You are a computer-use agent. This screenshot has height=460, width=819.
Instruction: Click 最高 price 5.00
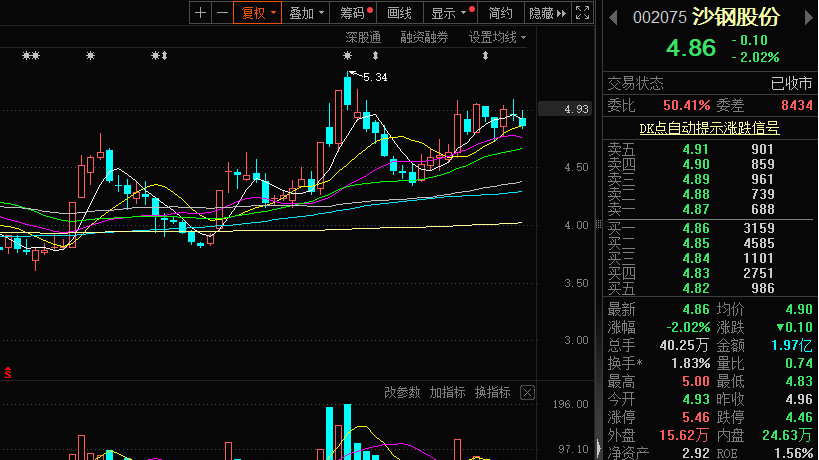click(696, 382)
